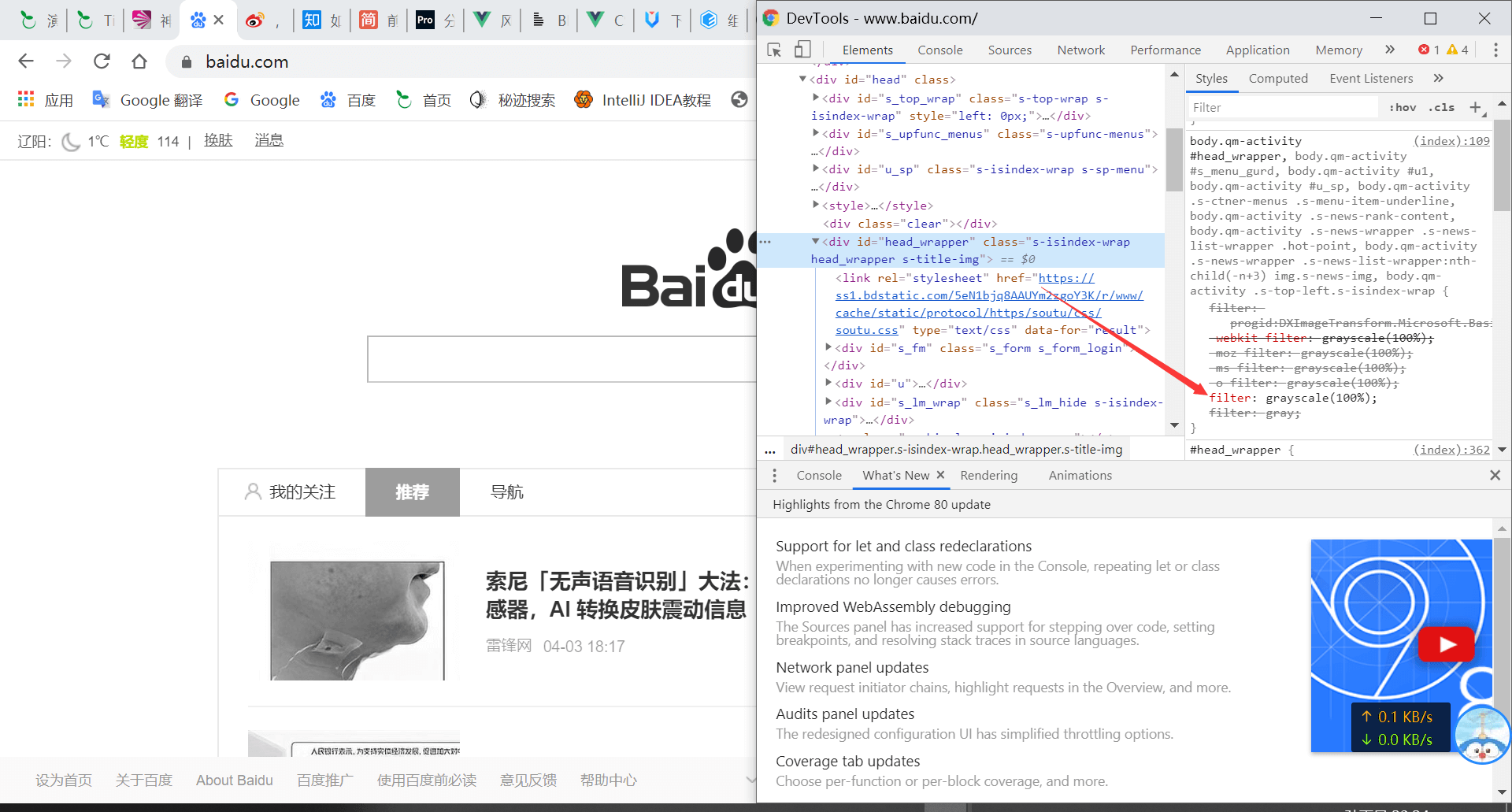Open the 秘迹搜索 bookmark
The width and height of the screenshot is (1512, 812).
pyautogui.click(x=513, y=100)
